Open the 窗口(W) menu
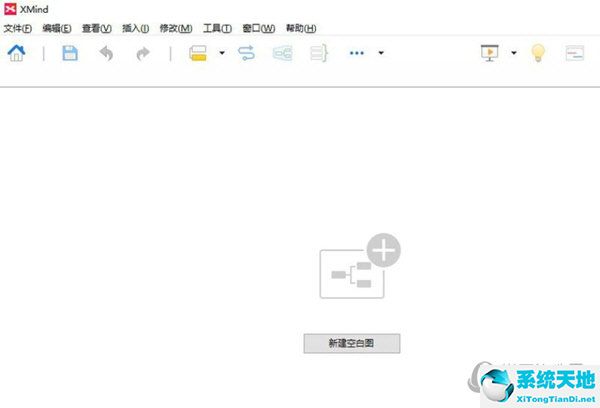 pos(259,28)
